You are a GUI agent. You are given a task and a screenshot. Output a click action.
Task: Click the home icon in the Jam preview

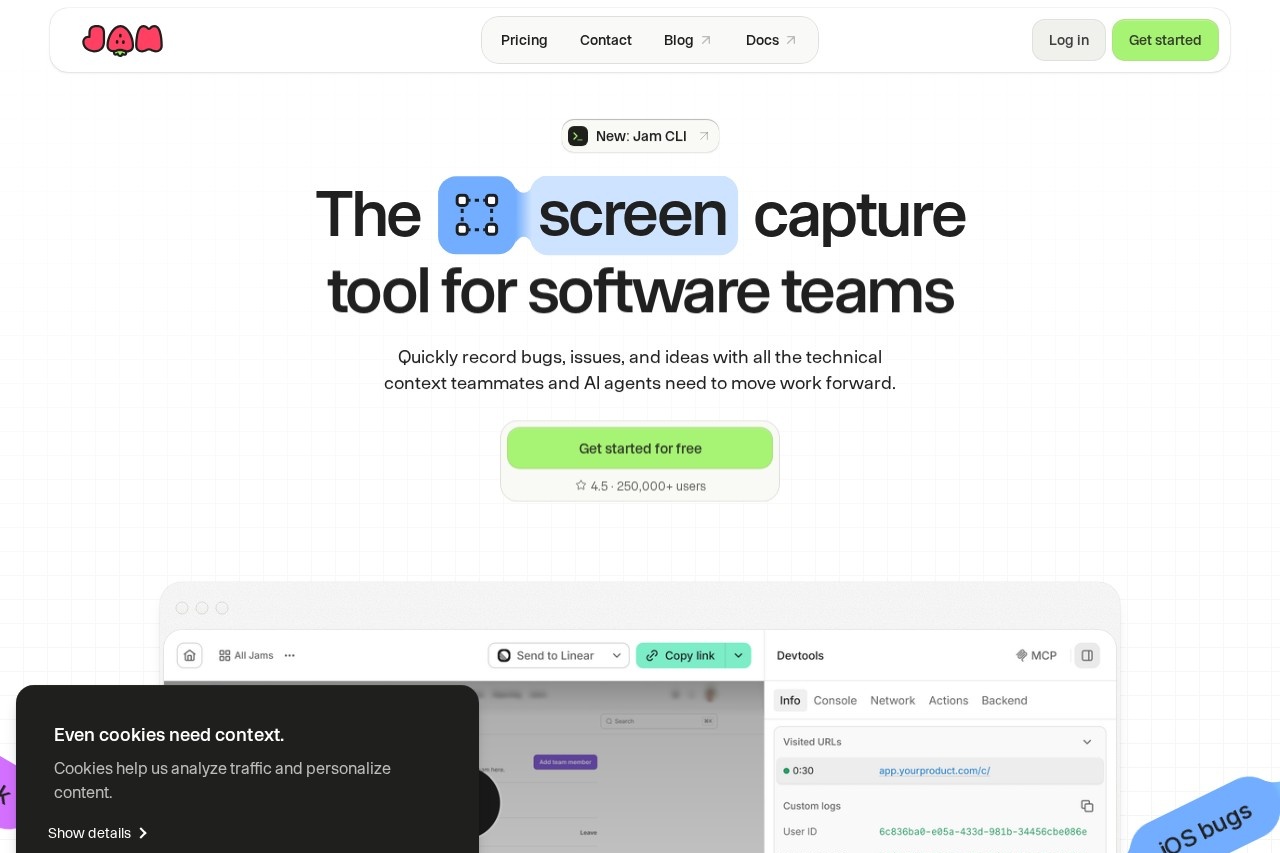coord(190,655)
